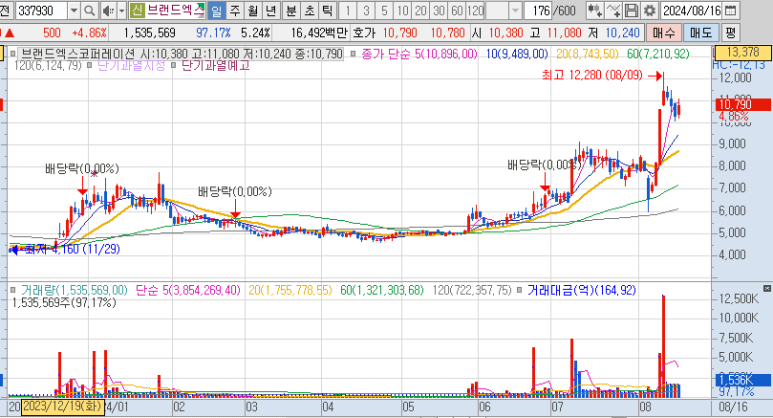The width and height of the screenshot is (773, 418).
Task: Close the volume panel with x icon
Action: (767, 288)
